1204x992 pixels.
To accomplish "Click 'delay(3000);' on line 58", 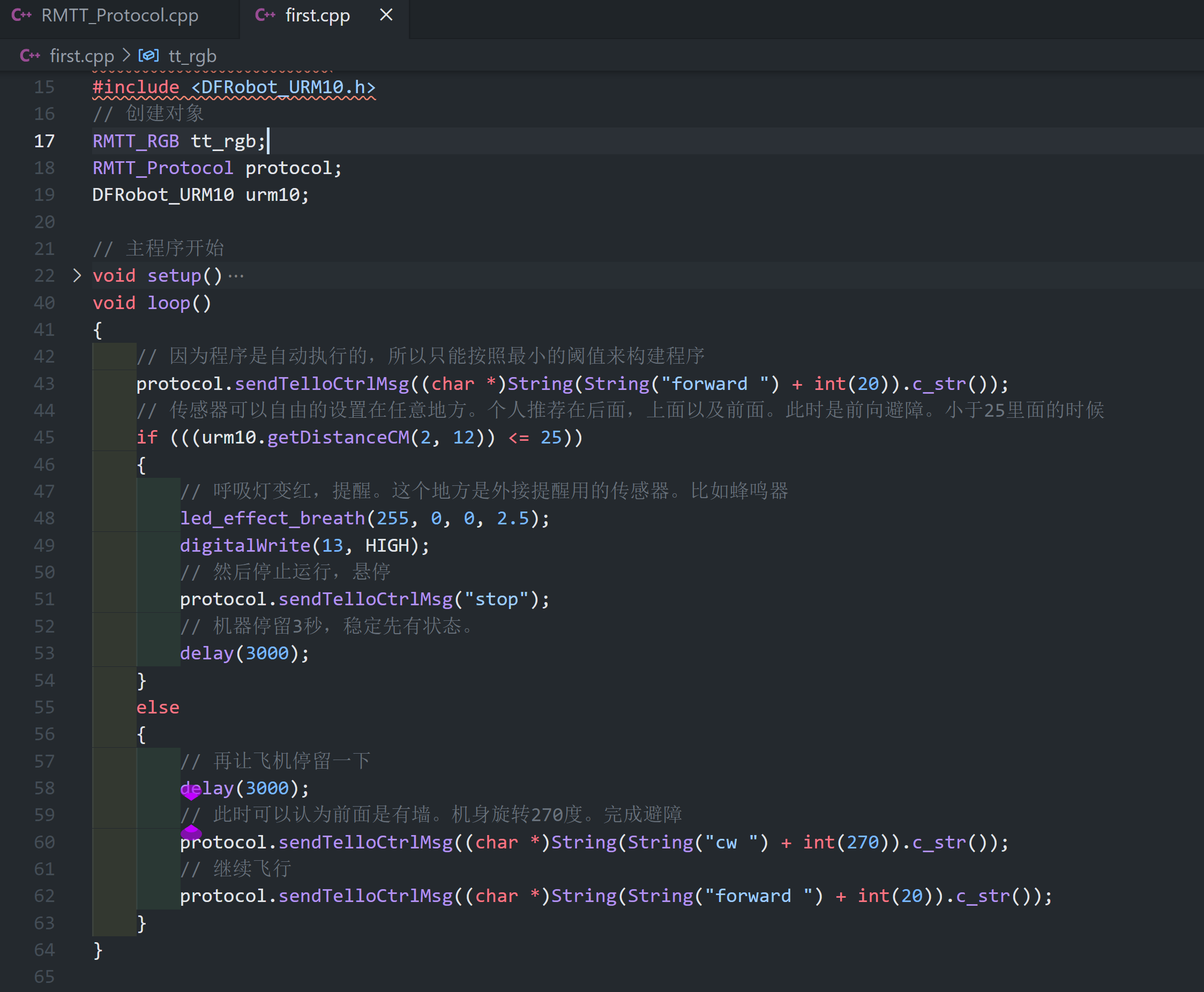I will tap(245, 788).
